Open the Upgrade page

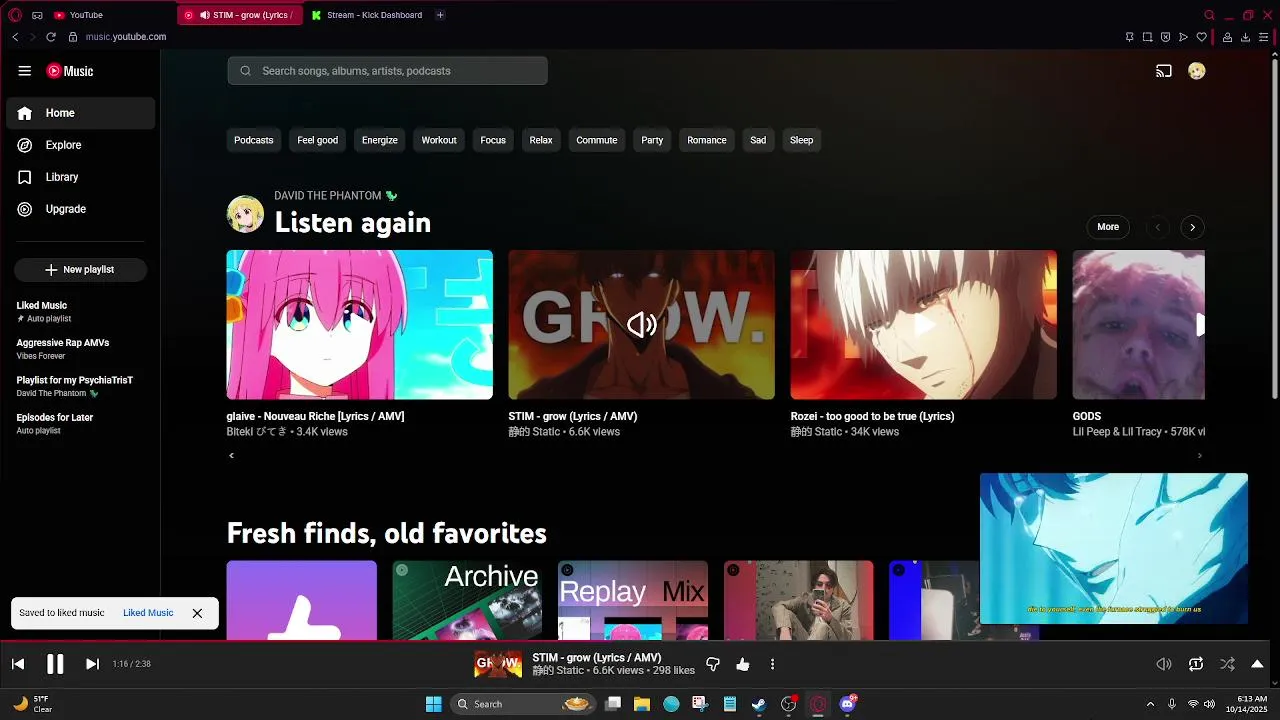[x=80, y=209]
